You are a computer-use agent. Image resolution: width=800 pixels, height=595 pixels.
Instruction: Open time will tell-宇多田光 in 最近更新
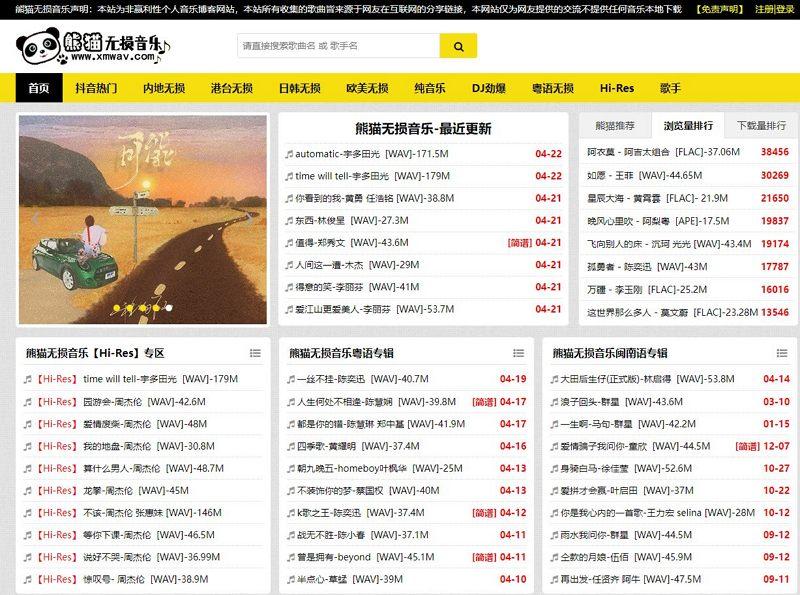point(372,176)
